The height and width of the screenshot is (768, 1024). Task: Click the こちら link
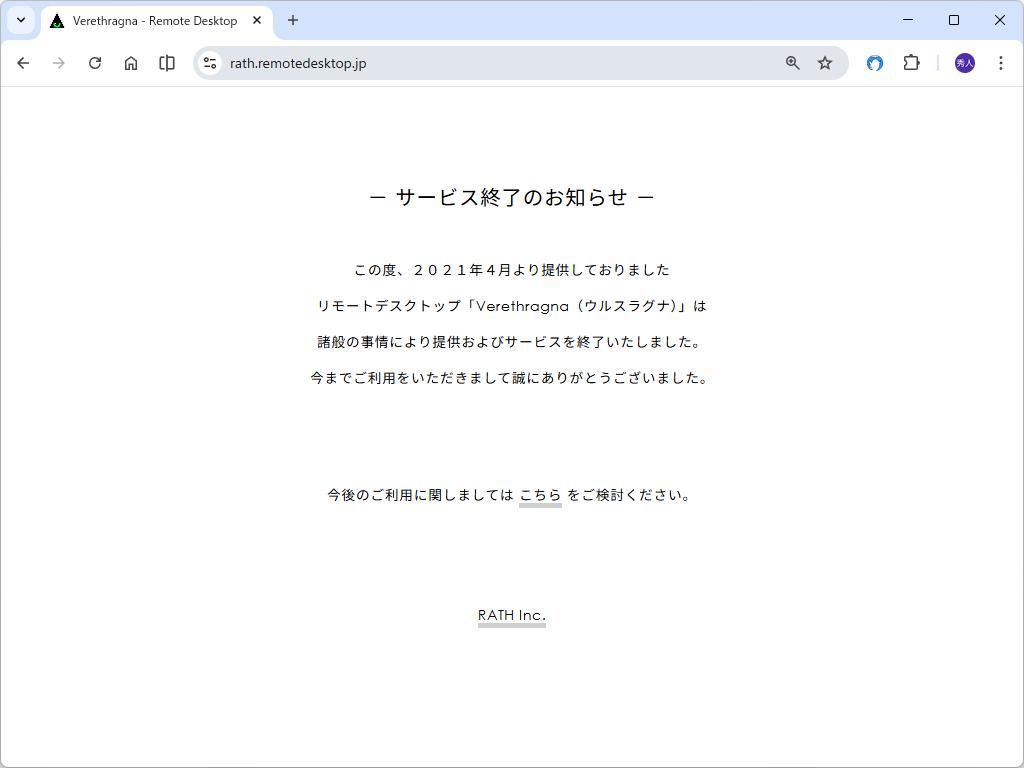coord(540,493)
